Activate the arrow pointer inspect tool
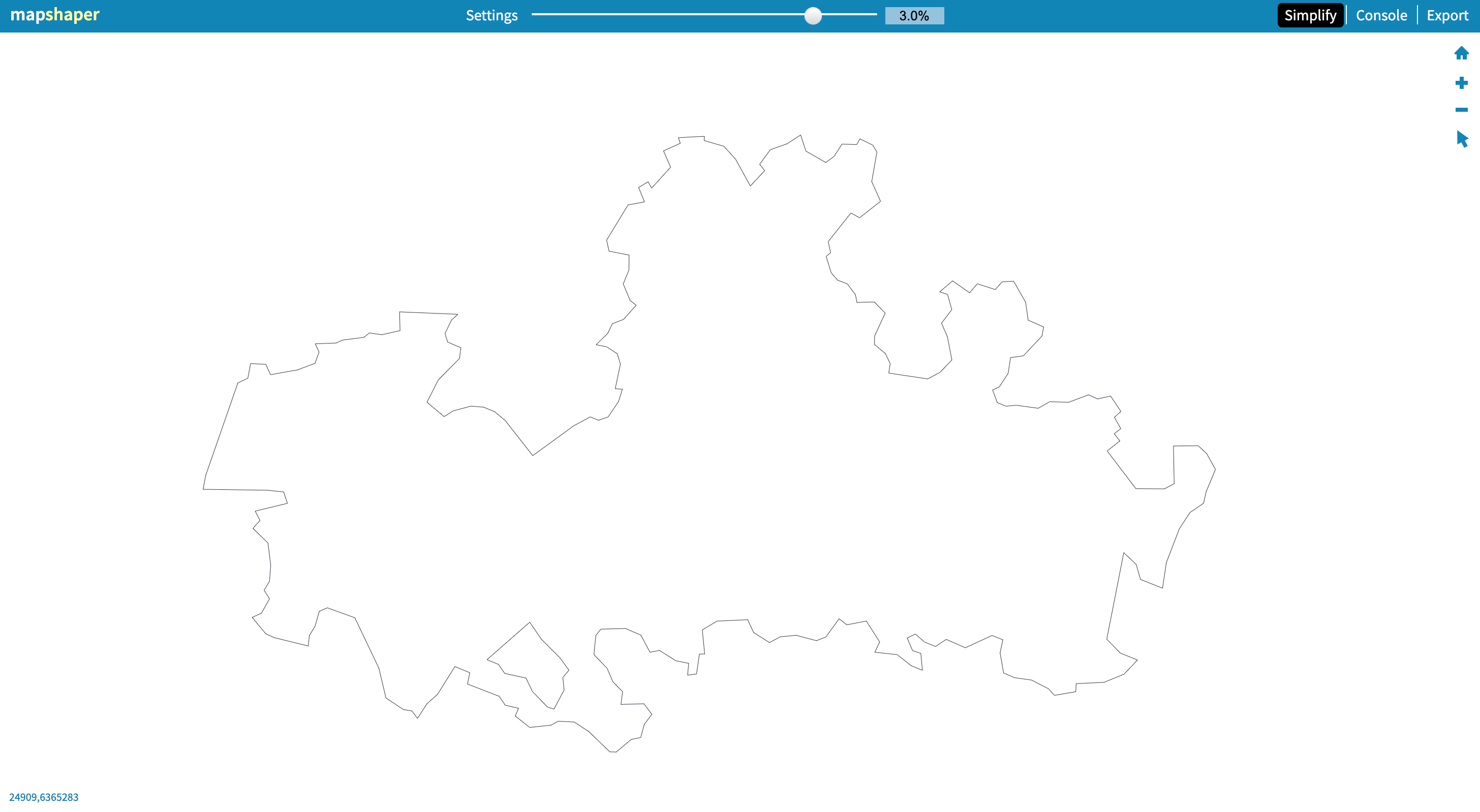The image size is (1480, 812). click(1462, 139)
